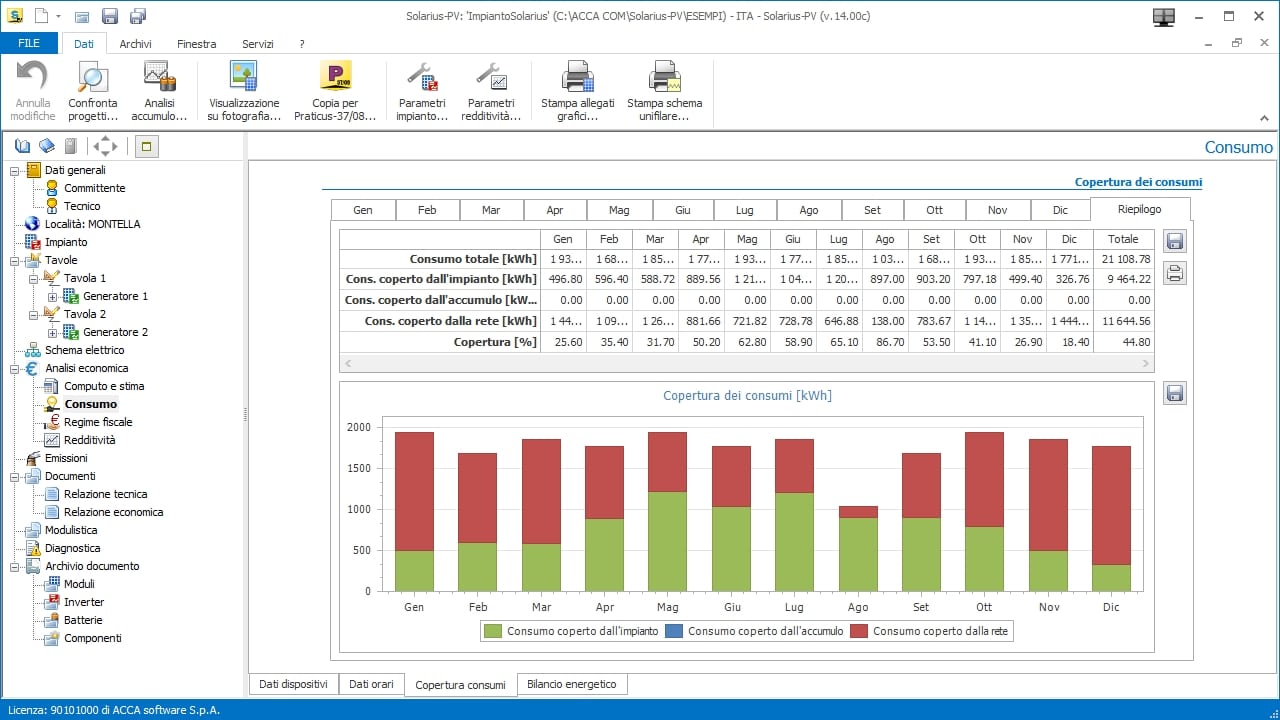Open the Confronta progetti tool
The width and height of the screenshot is (1280, 720).
92,88
